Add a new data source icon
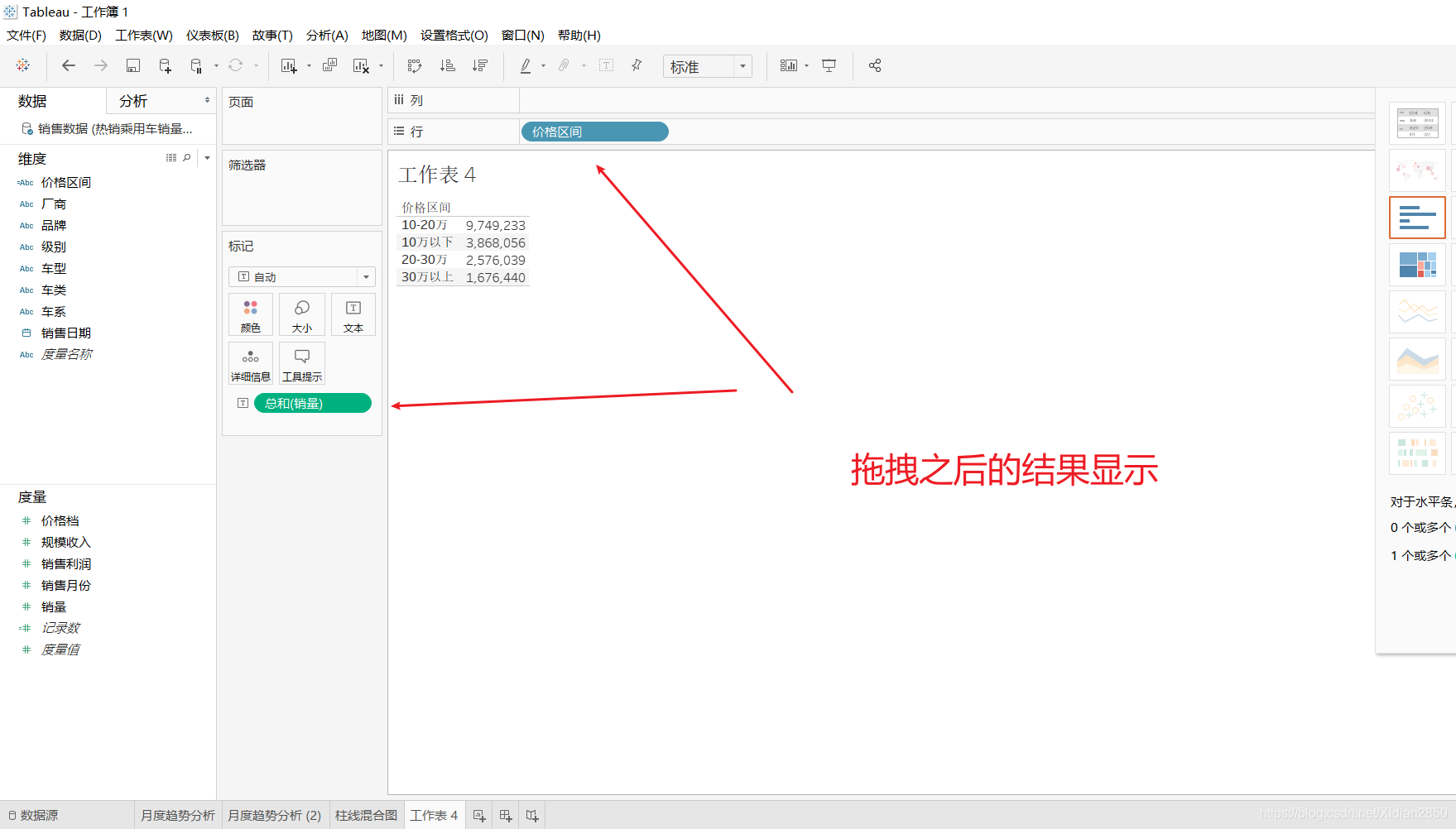The image size is (1456, 829). tap(165, 65)
